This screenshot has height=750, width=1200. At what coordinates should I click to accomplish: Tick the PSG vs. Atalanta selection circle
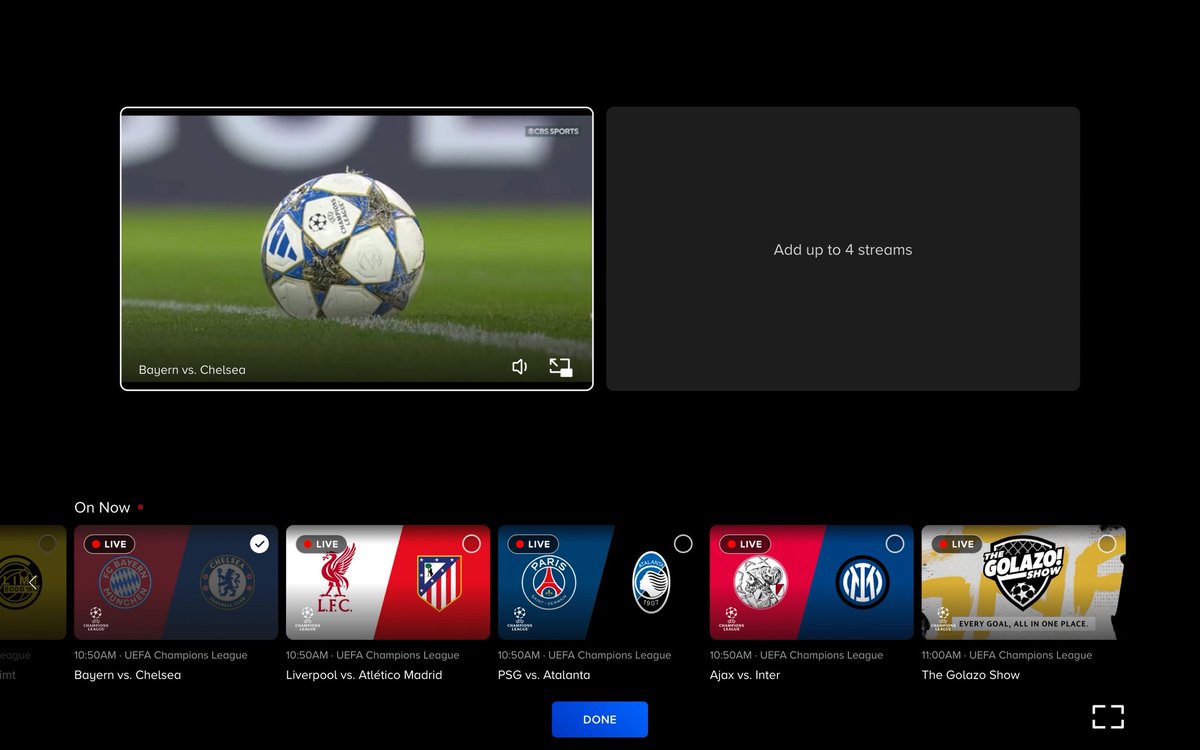[x=683, y=544]
